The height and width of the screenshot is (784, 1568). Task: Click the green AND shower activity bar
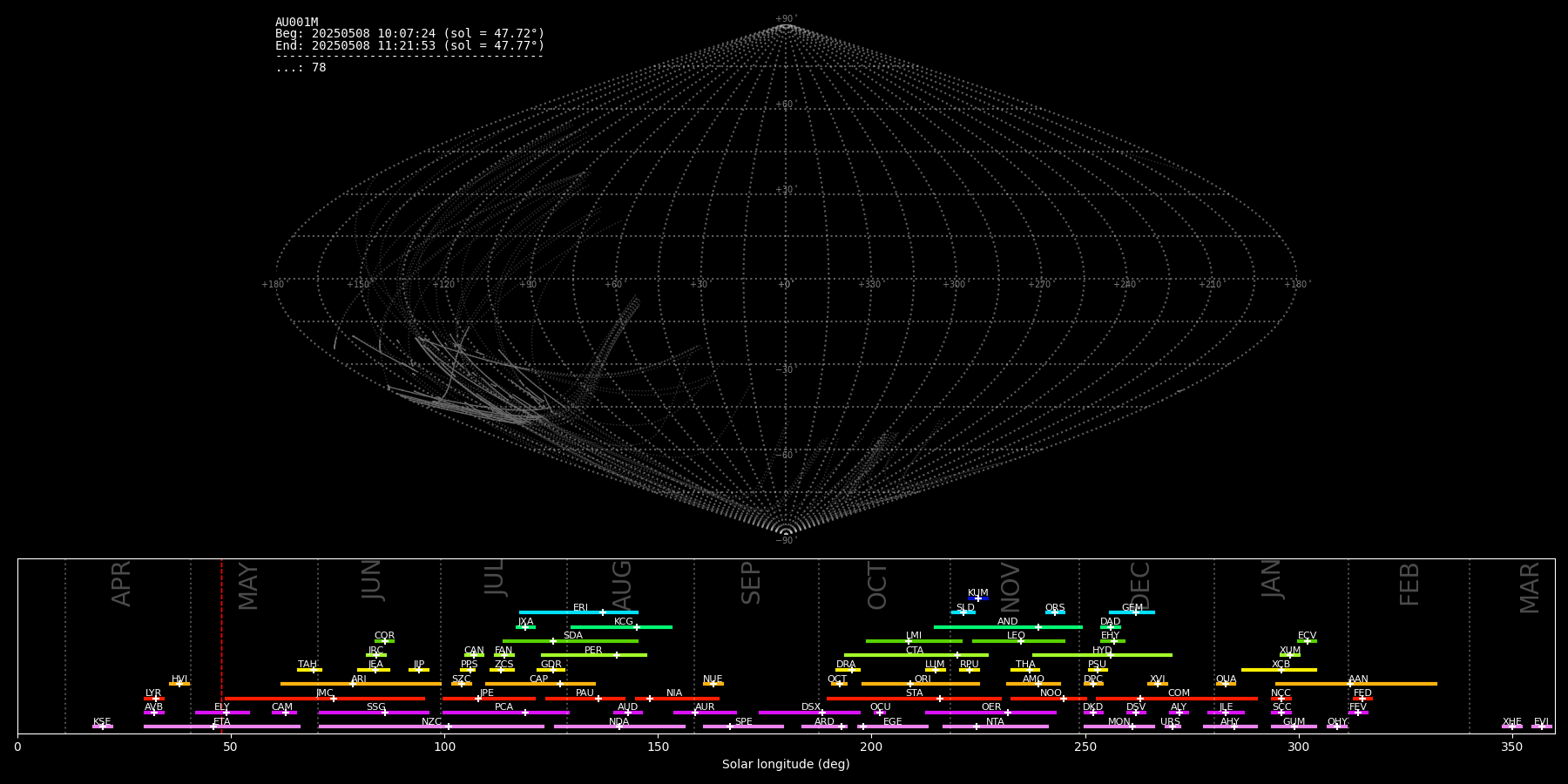(x=1008, y=626)
